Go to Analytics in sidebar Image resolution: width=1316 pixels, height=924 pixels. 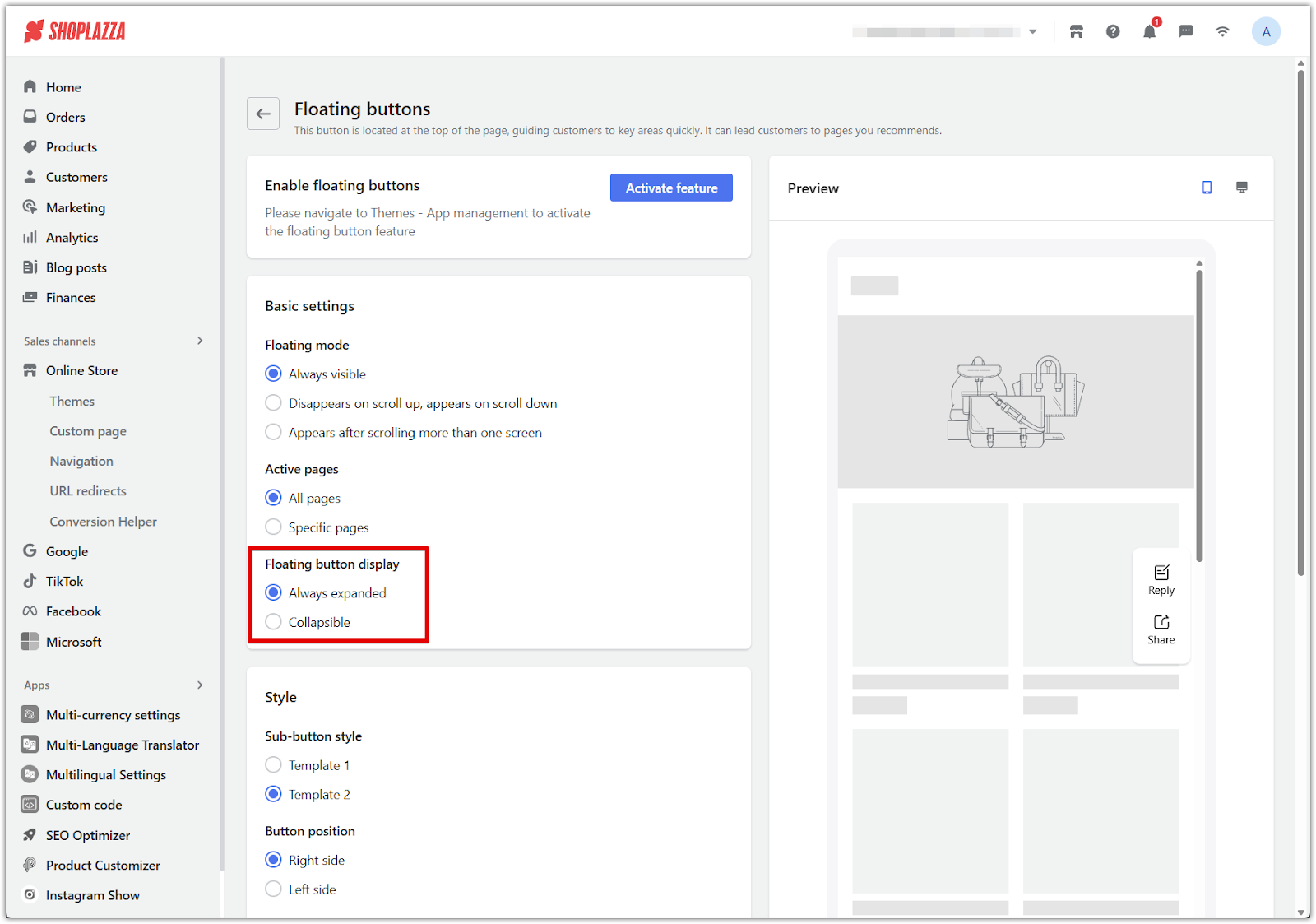72,238
